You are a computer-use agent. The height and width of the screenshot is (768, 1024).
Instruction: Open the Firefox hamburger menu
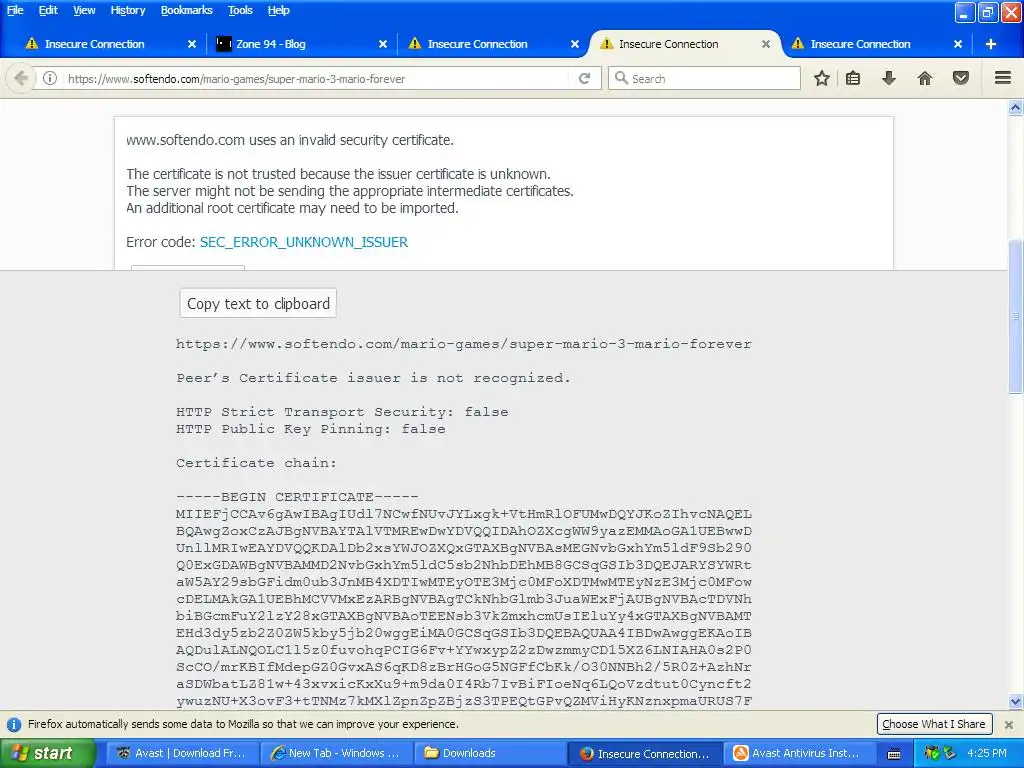[x=1003, y=78]
